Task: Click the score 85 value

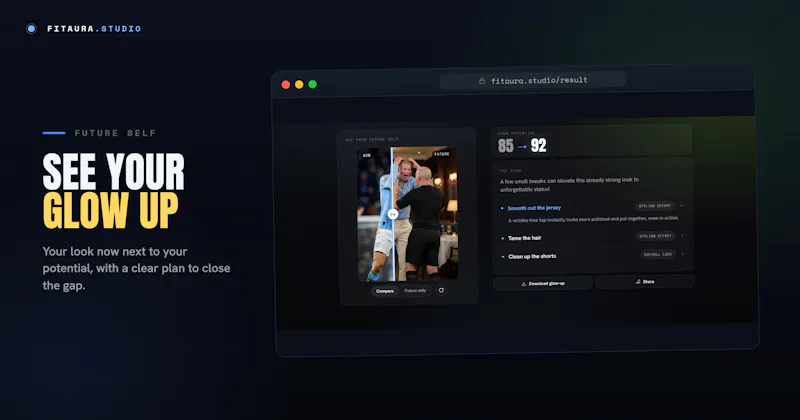Action: coord(506,146)
